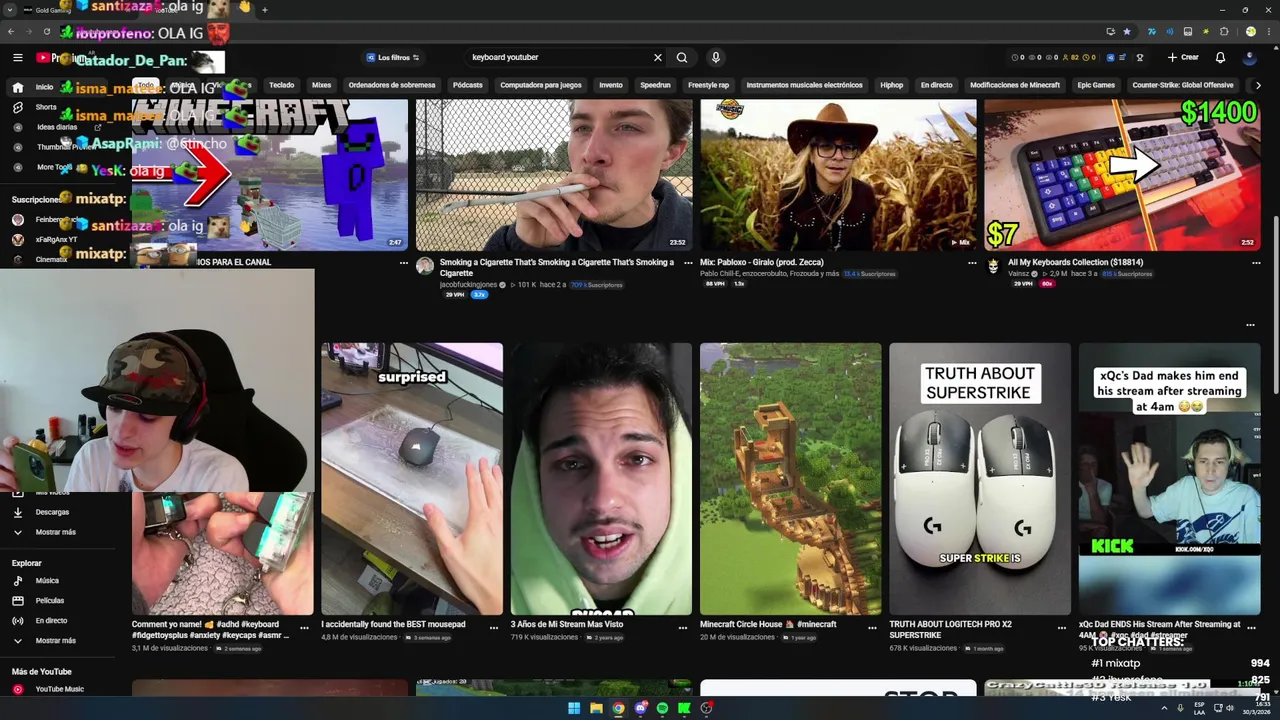Viewport: 1280px width, 720px height.
Task: Open the notifications bell
Action: (1220, 58)
